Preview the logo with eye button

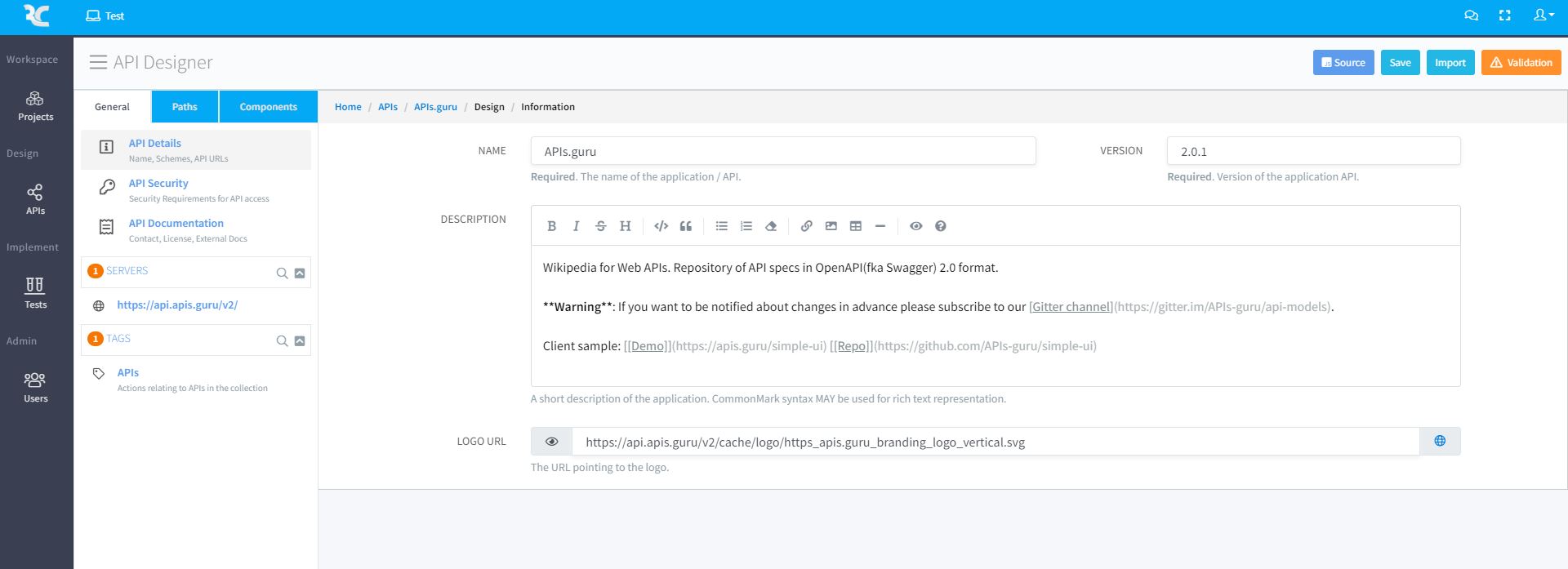(552, 442)
